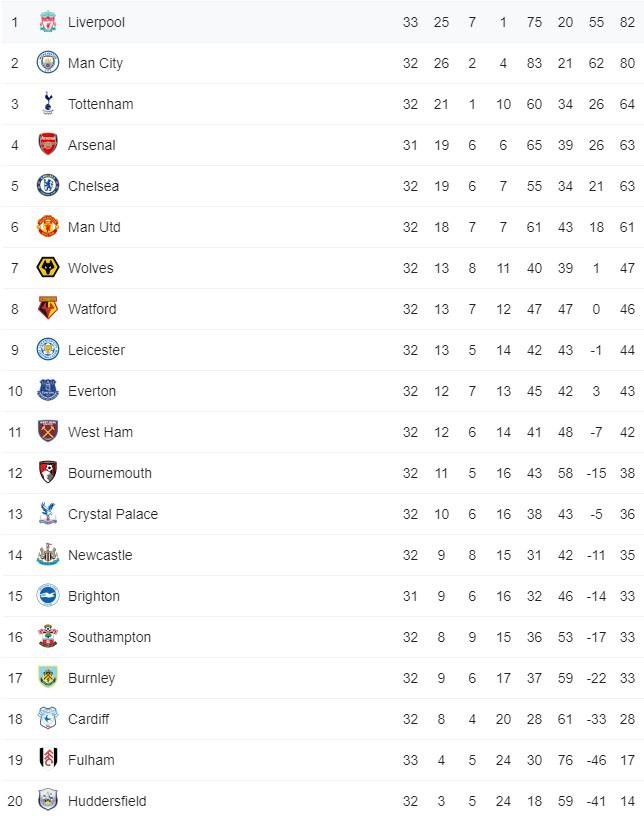Select the Burnley team name

tap(92, 678)
